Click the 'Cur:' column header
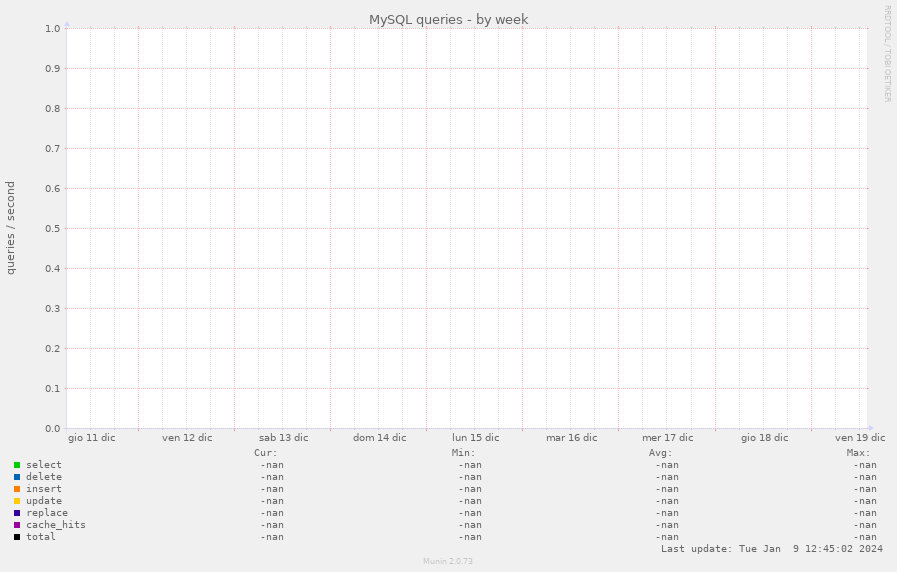 pyautogui.click(x=265, y=453)
